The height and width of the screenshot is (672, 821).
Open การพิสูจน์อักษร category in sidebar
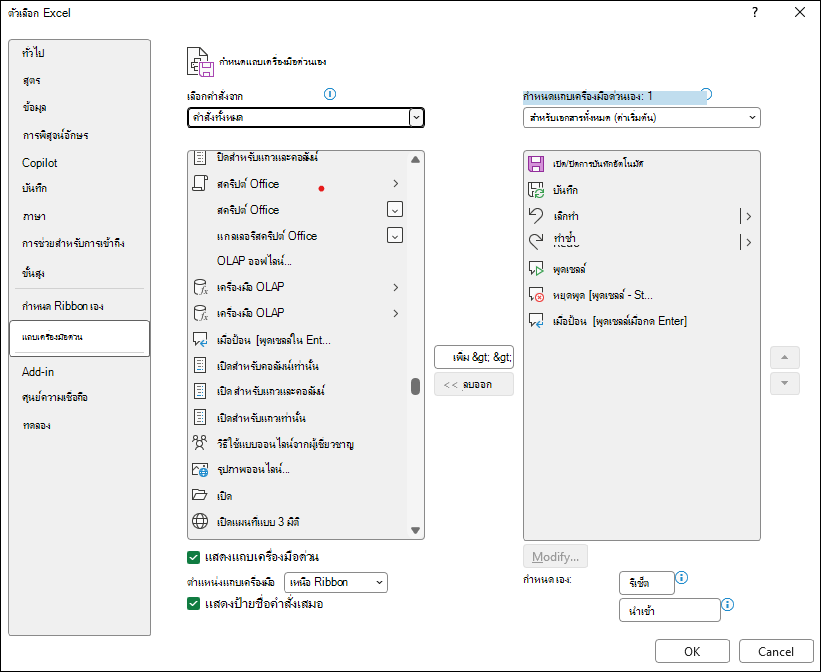click(x=80, y=135)
